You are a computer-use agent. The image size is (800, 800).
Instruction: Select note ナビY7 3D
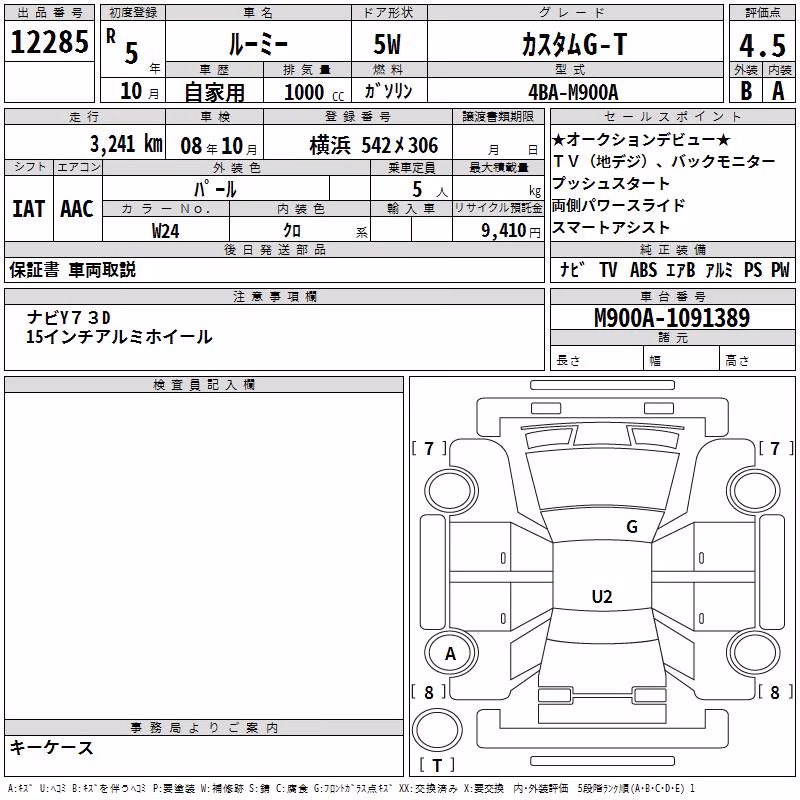point(68,317)
